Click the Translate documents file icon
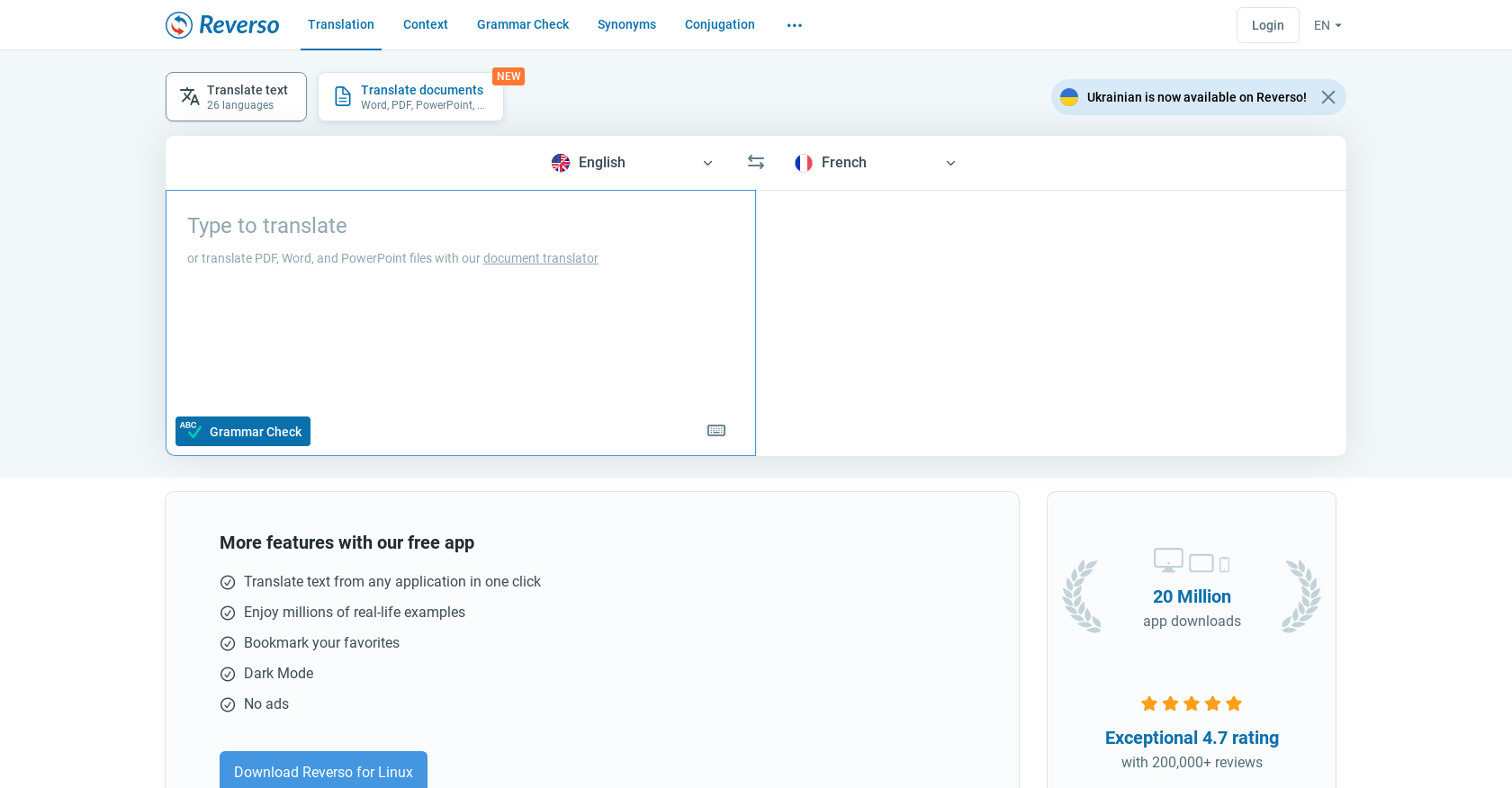 (x=343, y=96)
